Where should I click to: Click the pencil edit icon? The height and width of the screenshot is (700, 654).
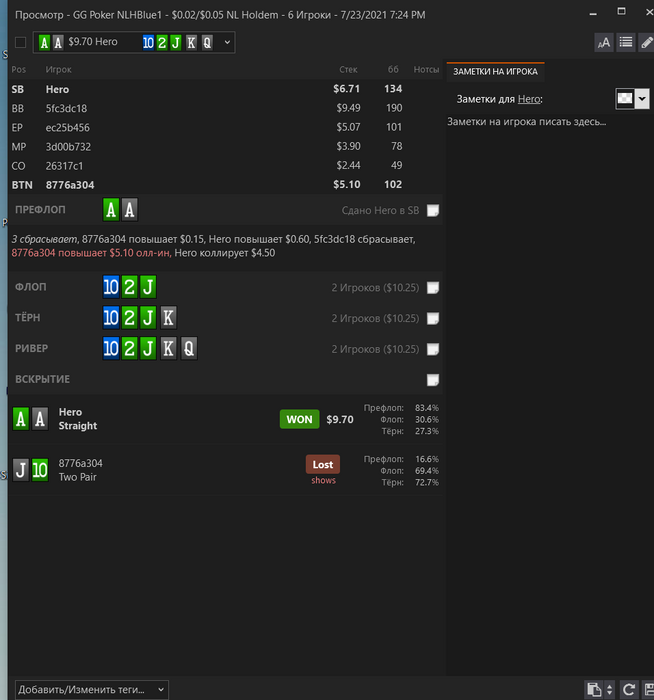coord(646,42)
